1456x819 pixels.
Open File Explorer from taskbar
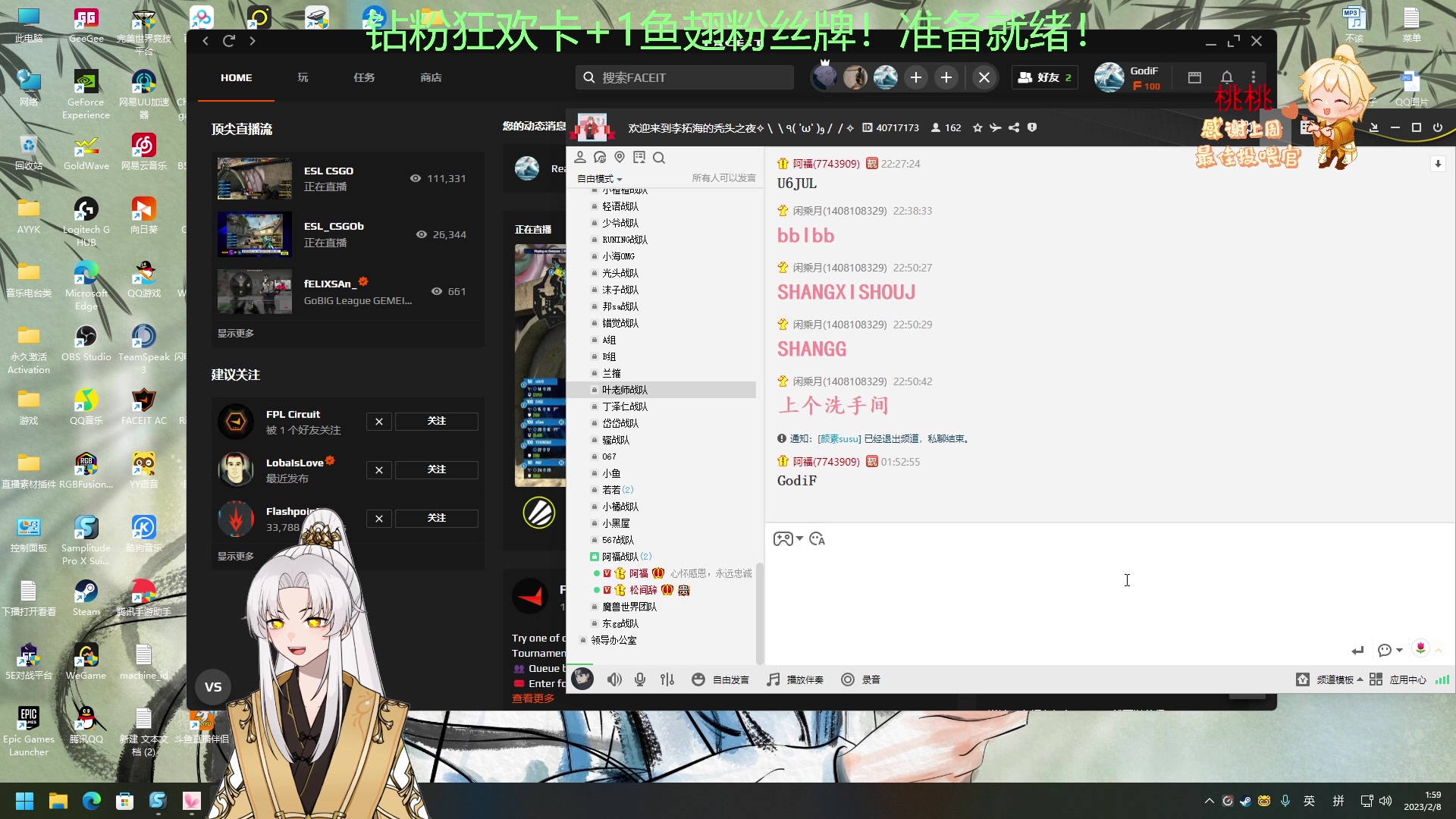point(58,801)
